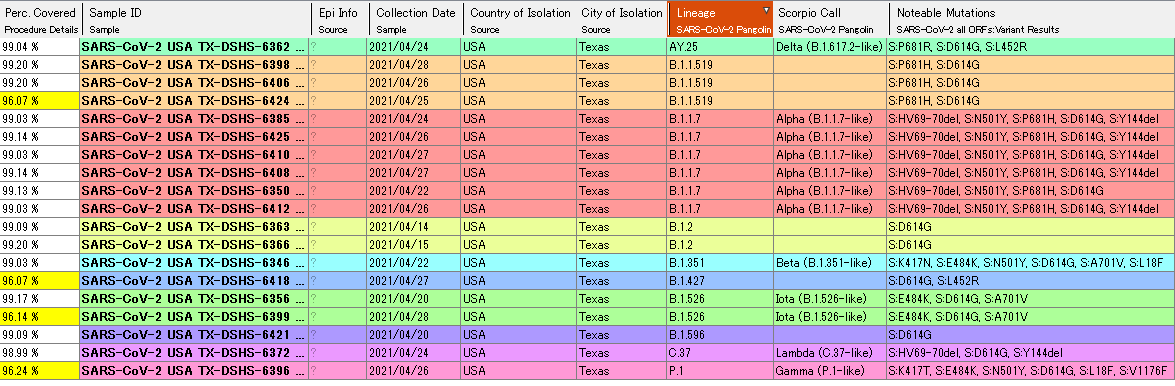Open Epi Info icon for TX-DSHS-6399 row
This screenshot has width=1175, height=386.
pyautogui.click(x=313, y=316)
